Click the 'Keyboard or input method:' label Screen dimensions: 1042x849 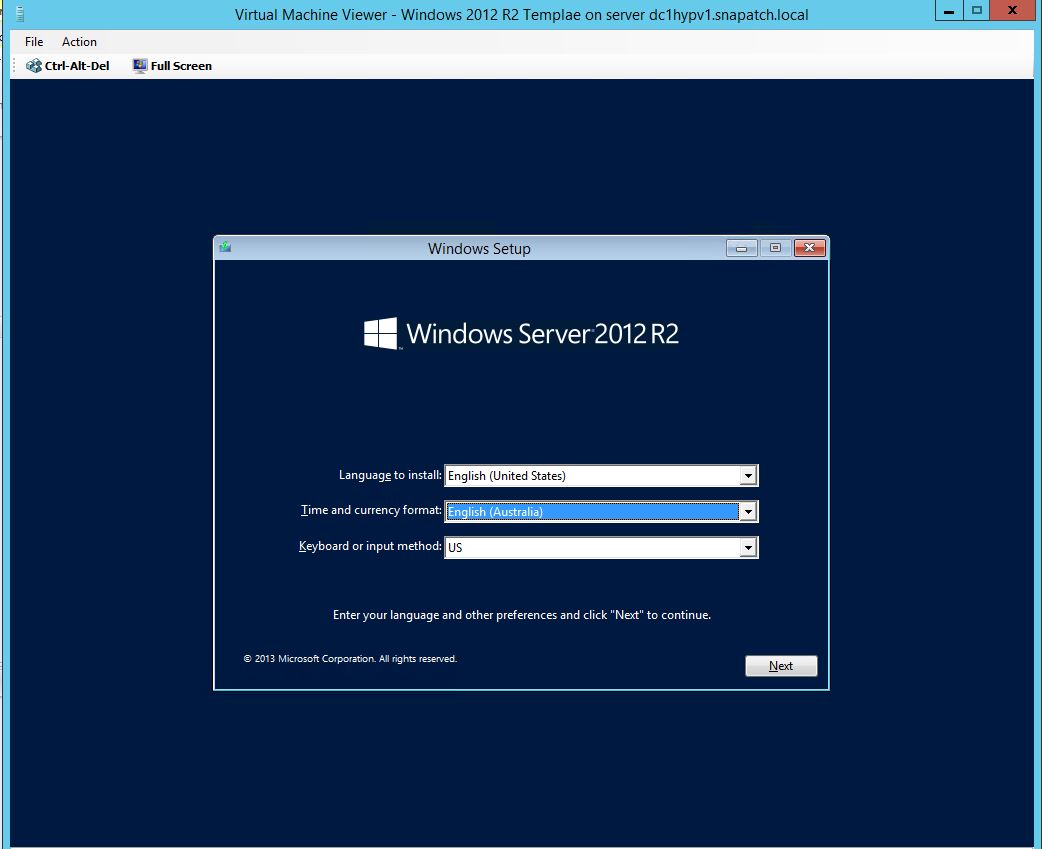click(370, 546)
